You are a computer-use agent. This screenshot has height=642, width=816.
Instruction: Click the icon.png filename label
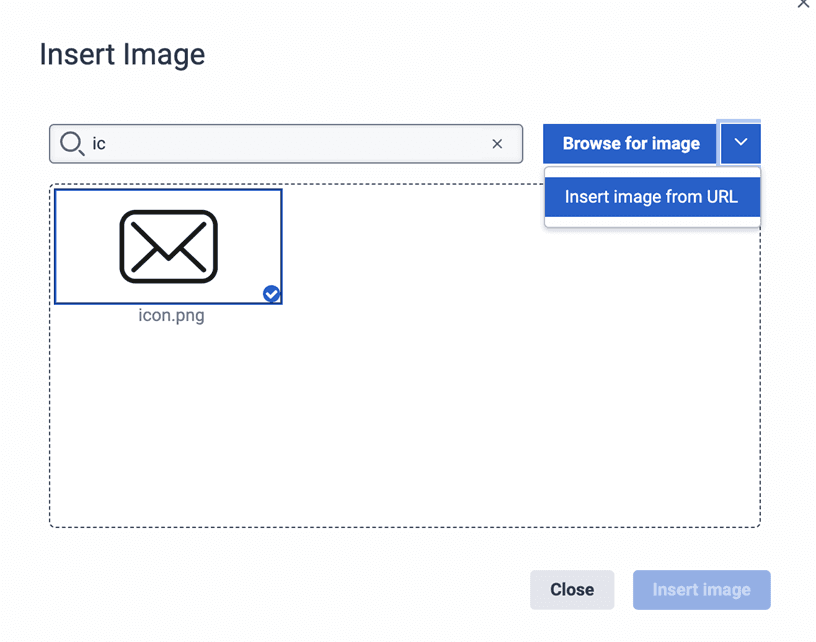coord(171,316)
